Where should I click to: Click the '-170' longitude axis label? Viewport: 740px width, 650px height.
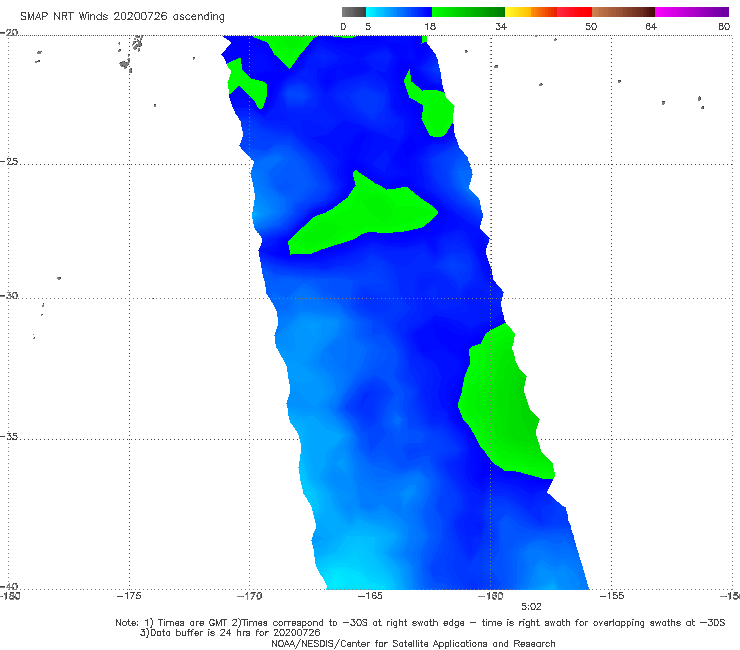[x=249, y=596]
